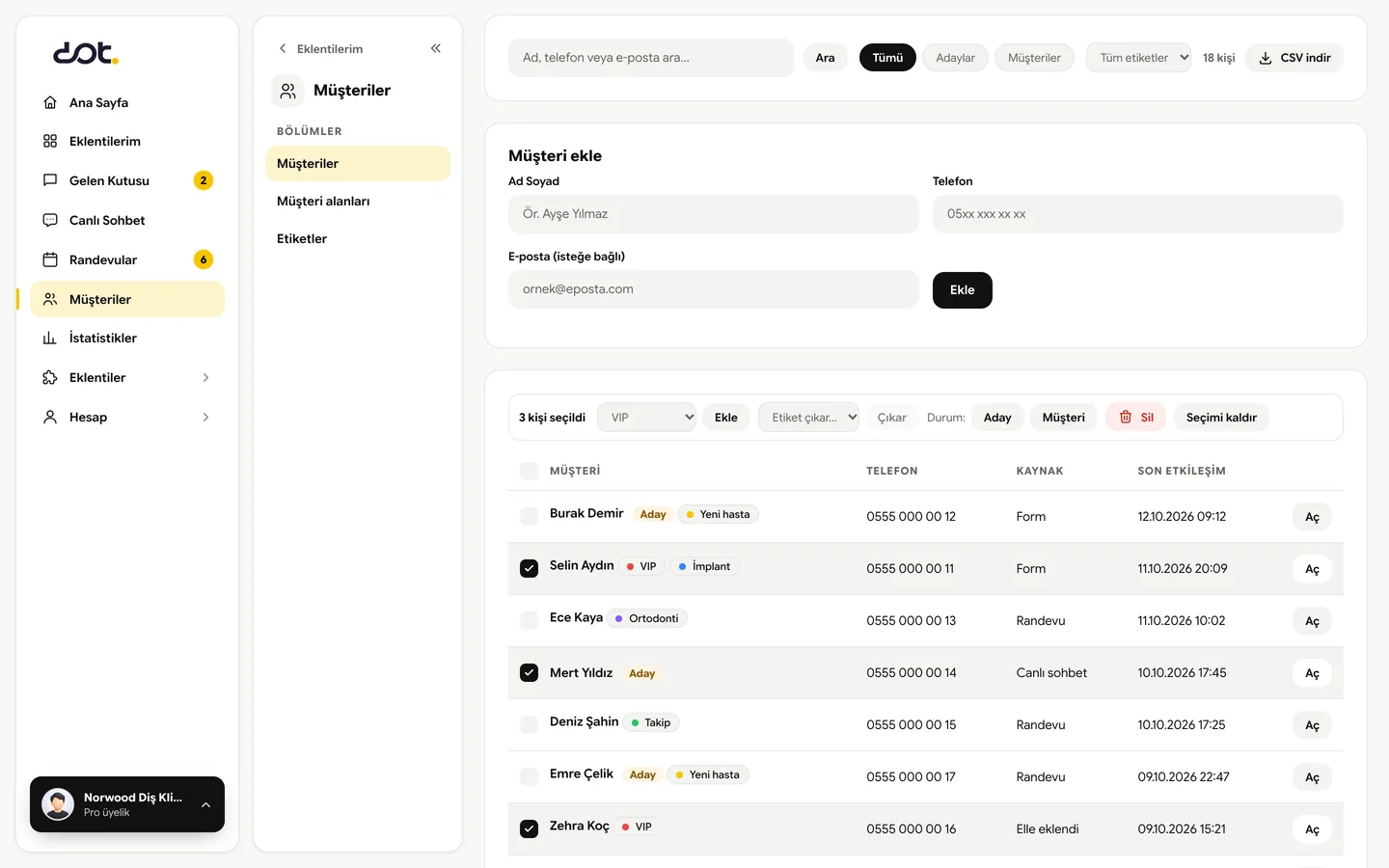Click Norwood Diş Kliniği avatar
The image size is (1389, 868).
[x=58, y=804]
